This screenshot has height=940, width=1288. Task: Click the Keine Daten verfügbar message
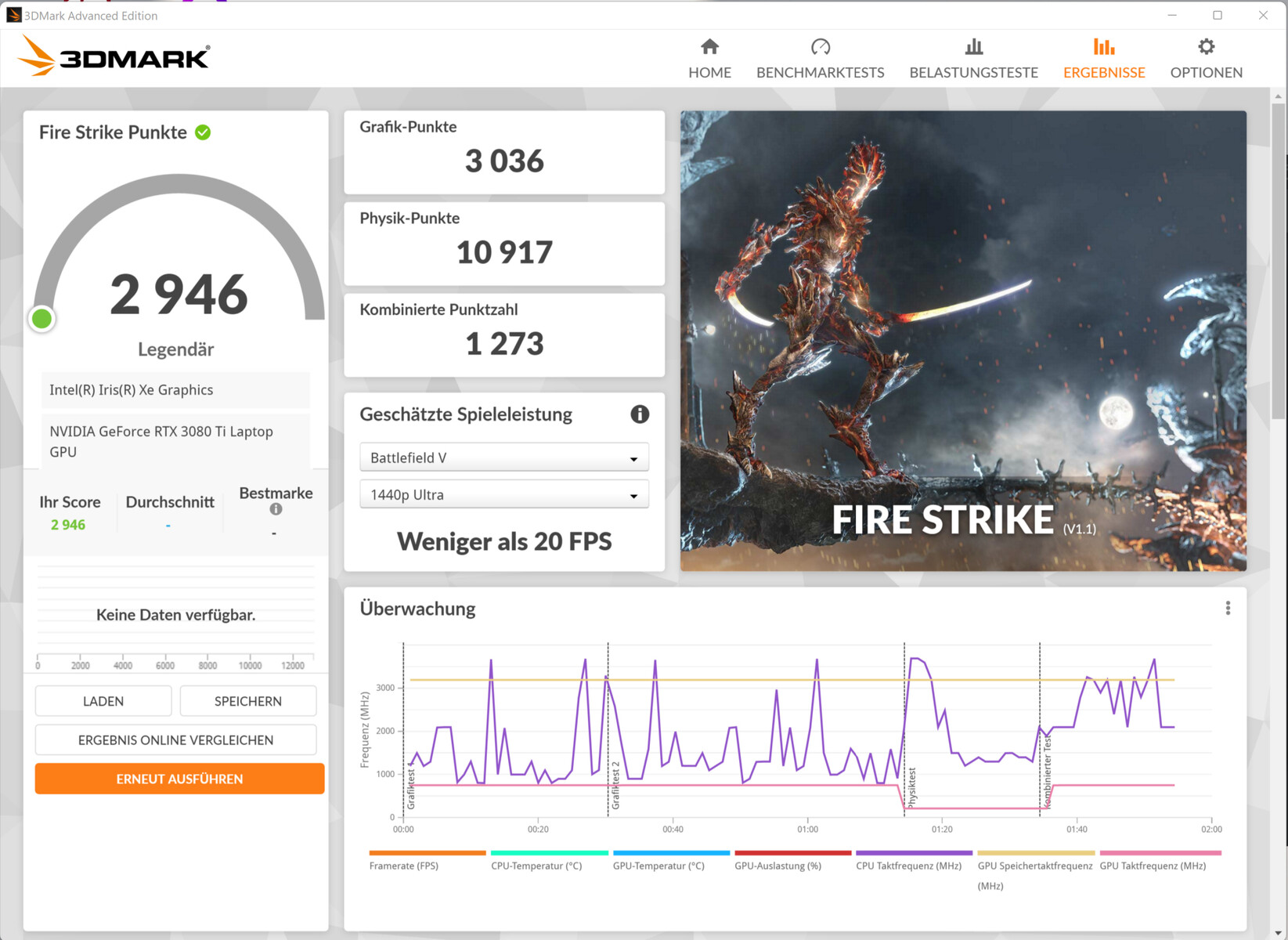click(x=175, y=615)
